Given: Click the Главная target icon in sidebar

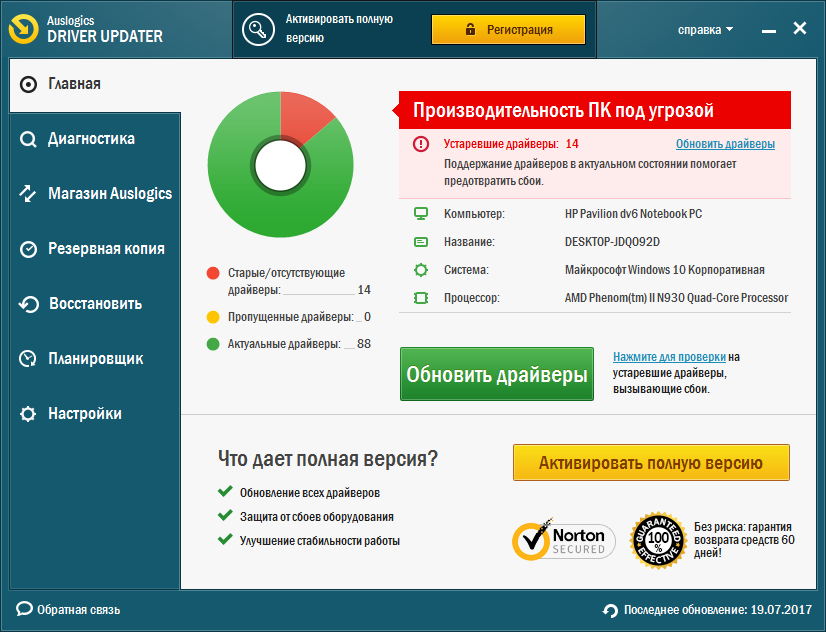Looking at the screenshot, I should click(x=28, y=84).
